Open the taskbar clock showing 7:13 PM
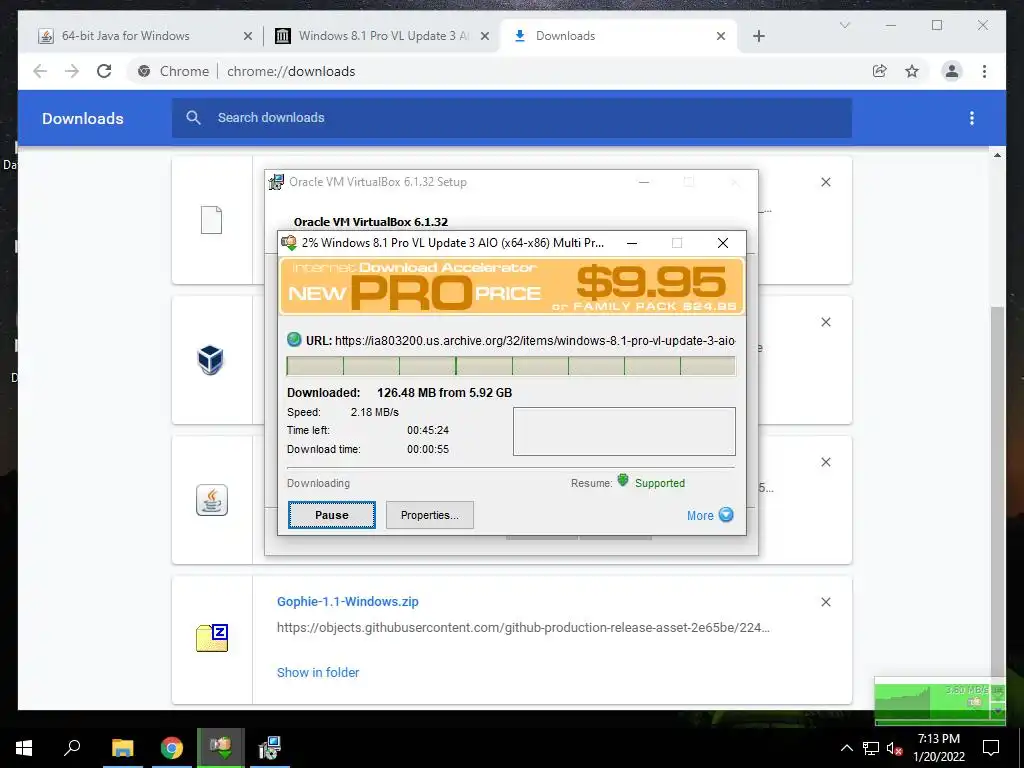The width and height of the screenshot is (1024, 768). (x=938, y=748)
